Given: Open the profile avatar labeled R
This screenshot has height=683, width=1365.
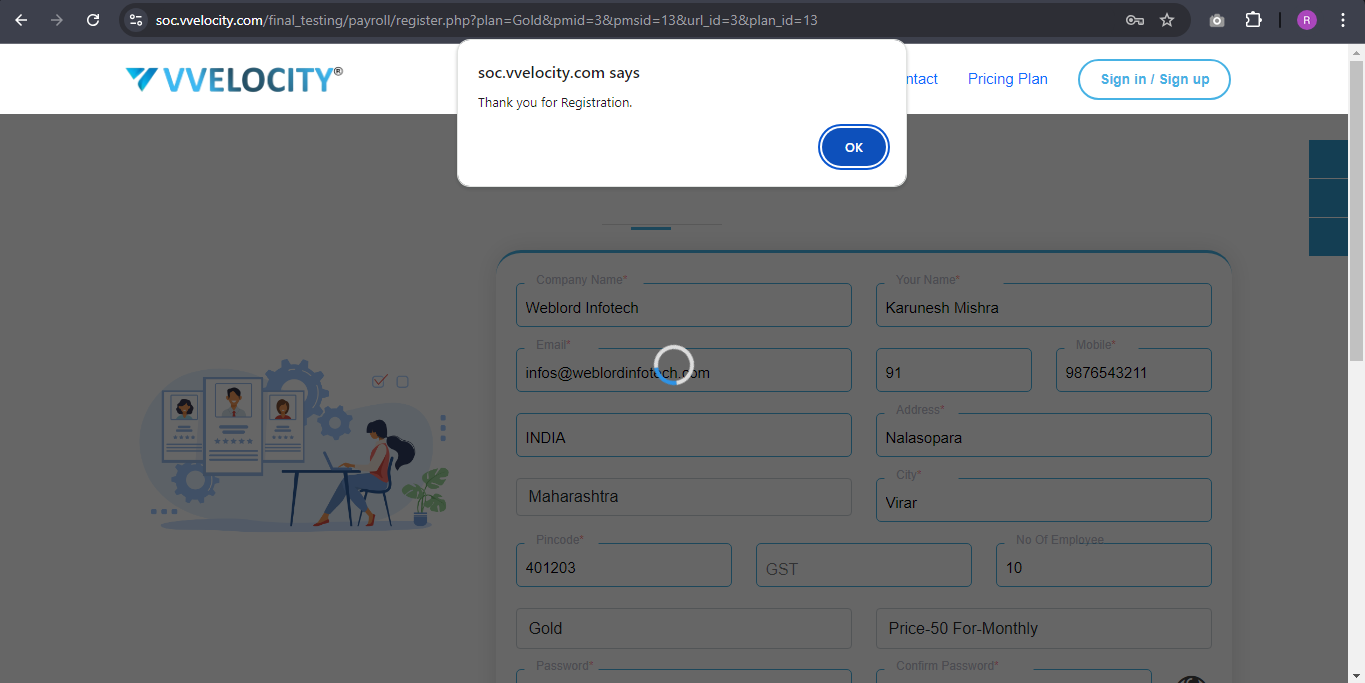Looking at the screenshot, I should coord(1306,20).
